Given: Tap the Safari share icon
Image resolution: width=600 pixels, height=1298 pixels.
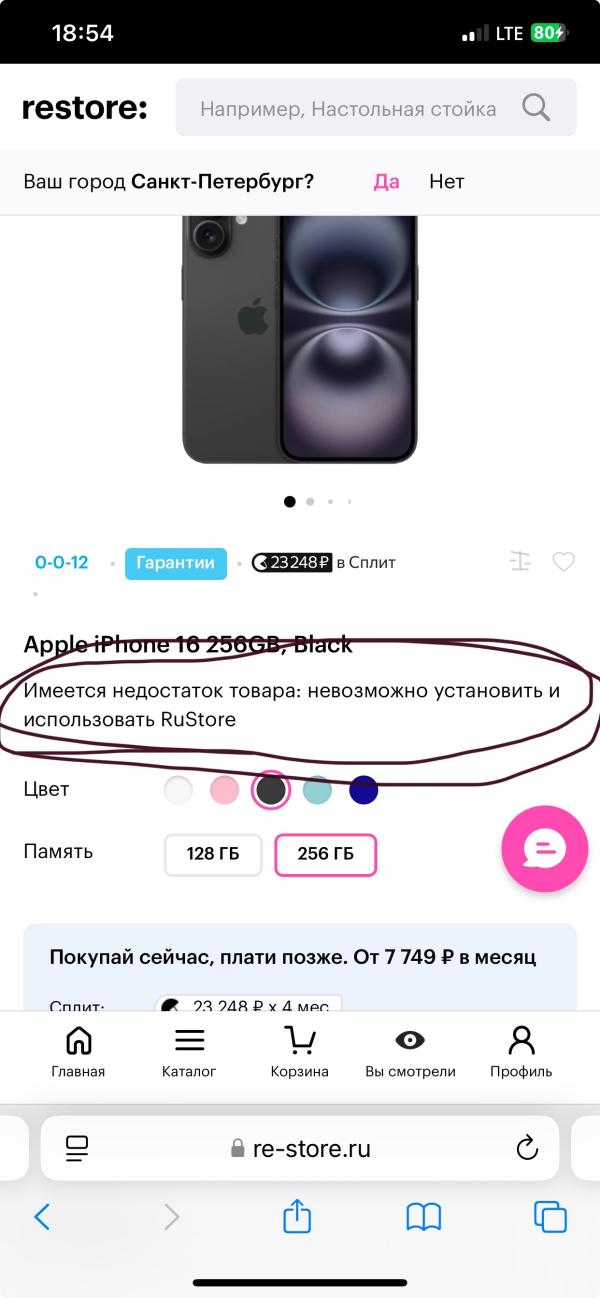Looking at the screenshot, I should pos(297,1216).
